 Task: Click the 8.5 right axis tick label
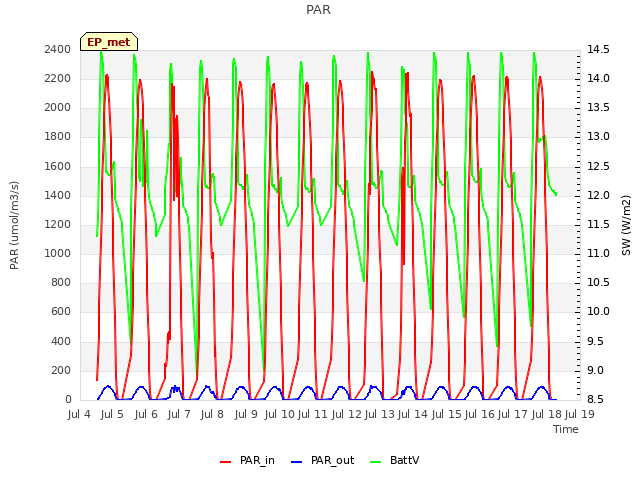coord(595,399)
